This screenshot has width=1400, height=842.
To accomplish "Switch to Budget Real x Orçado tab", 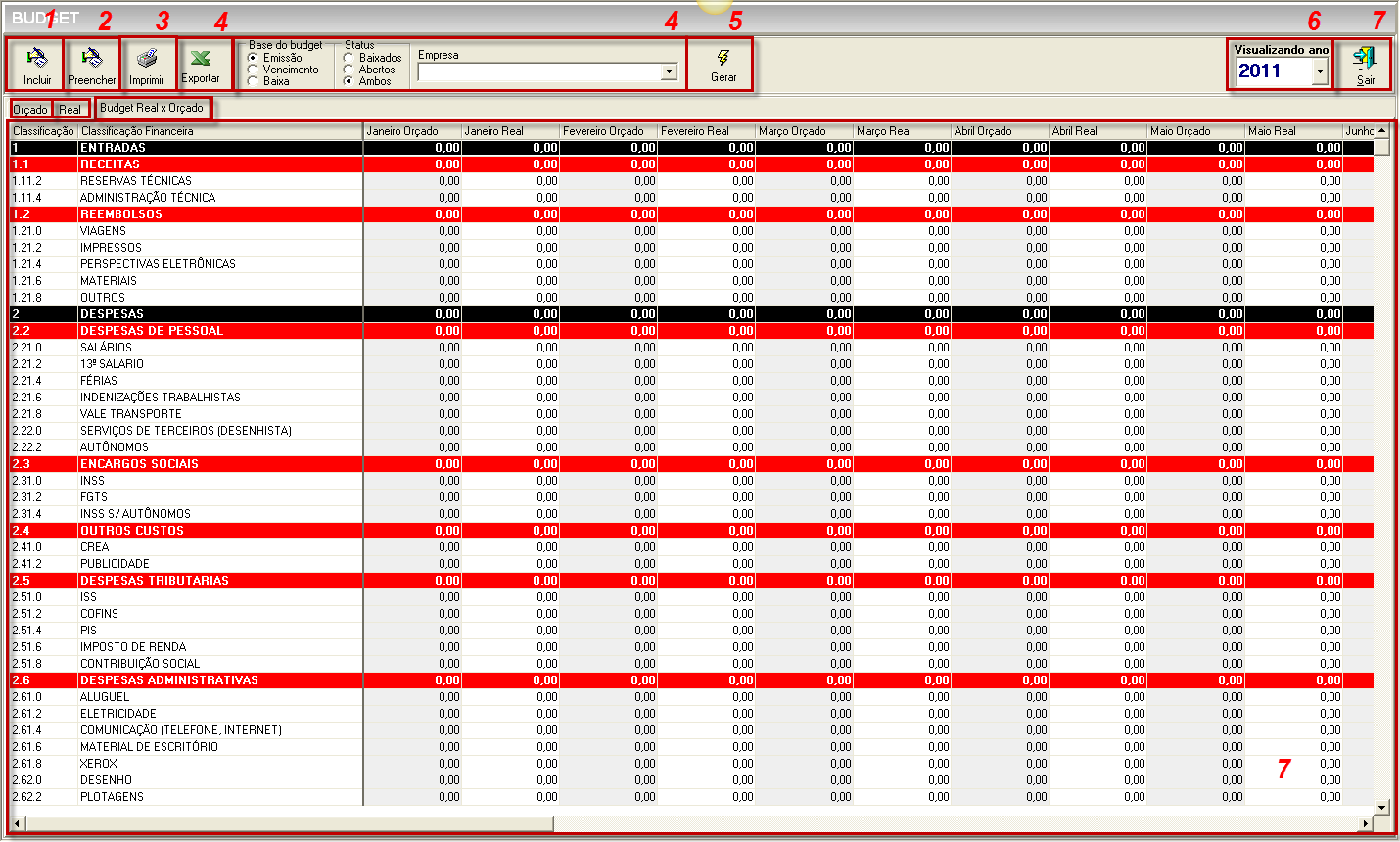I will click(152, 108).
